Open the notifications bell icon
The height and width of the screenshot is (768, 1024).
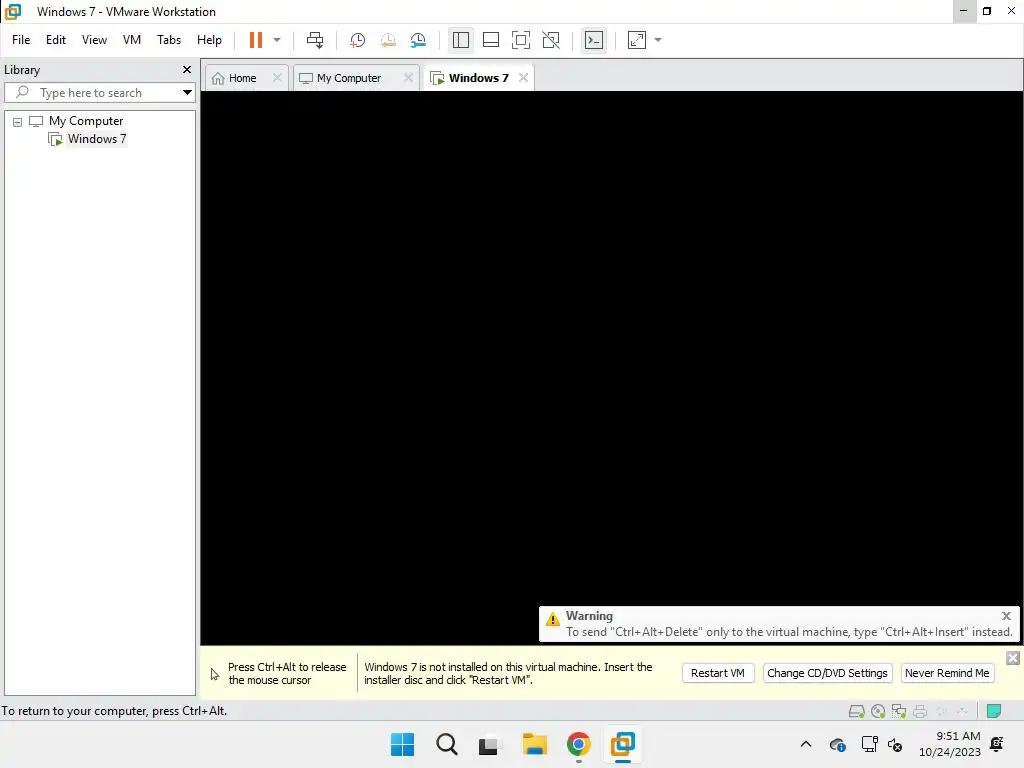click(x=997, y=744)
